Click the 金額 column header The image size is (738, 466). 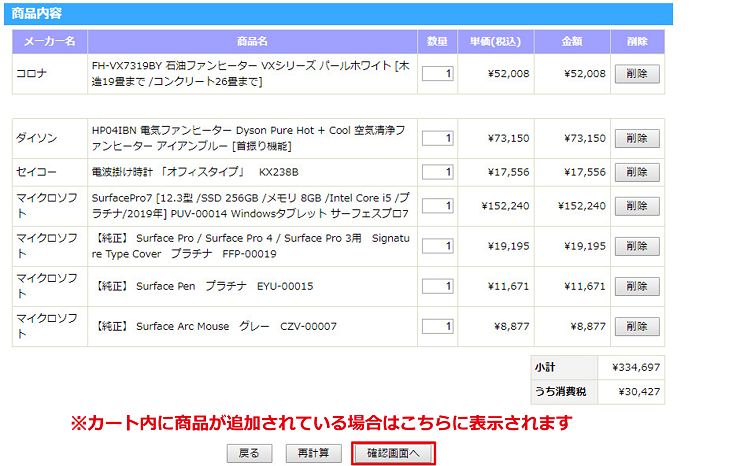tap(572, 41)
